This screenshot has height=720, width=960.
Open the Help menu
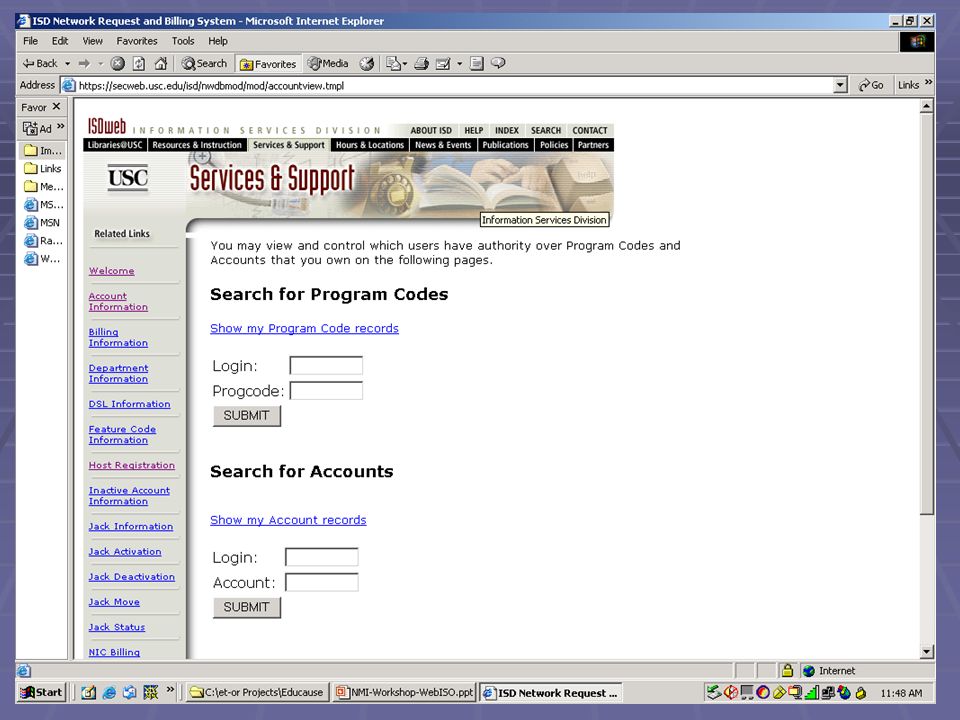pyautogui.click(x=217, y=41)
